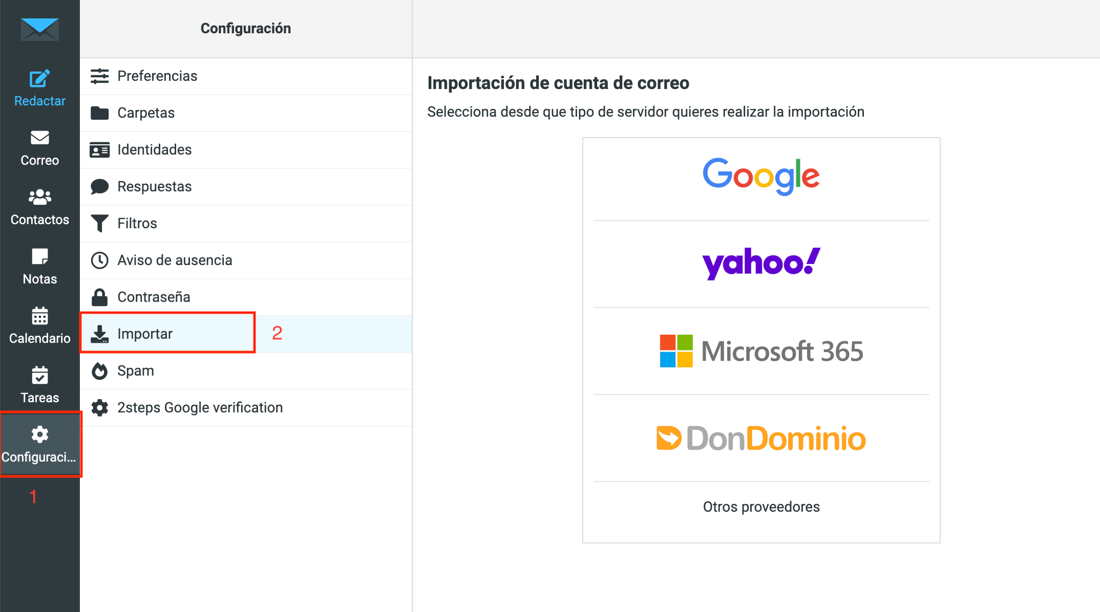
Task: Open Carpetas settings section
Action: tap(146, 113)
